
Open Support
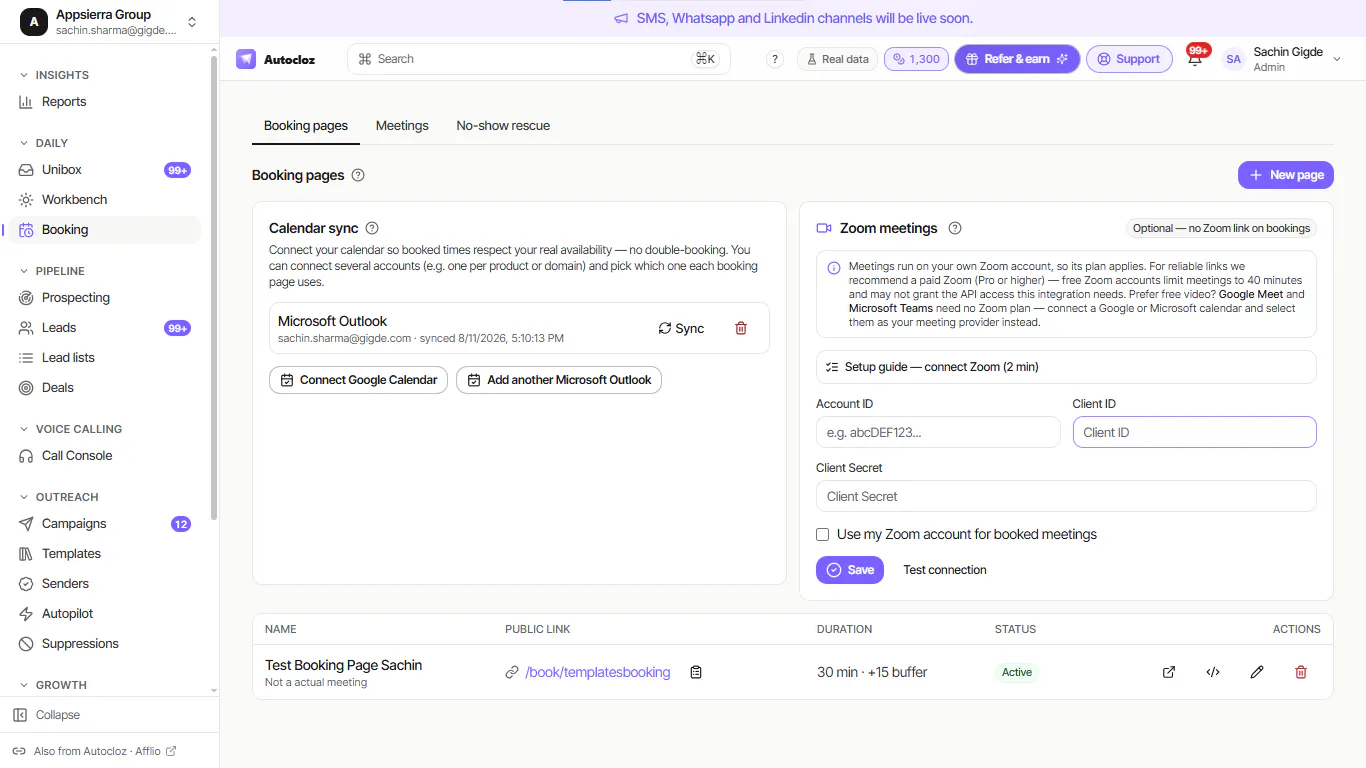[1129, 59]
